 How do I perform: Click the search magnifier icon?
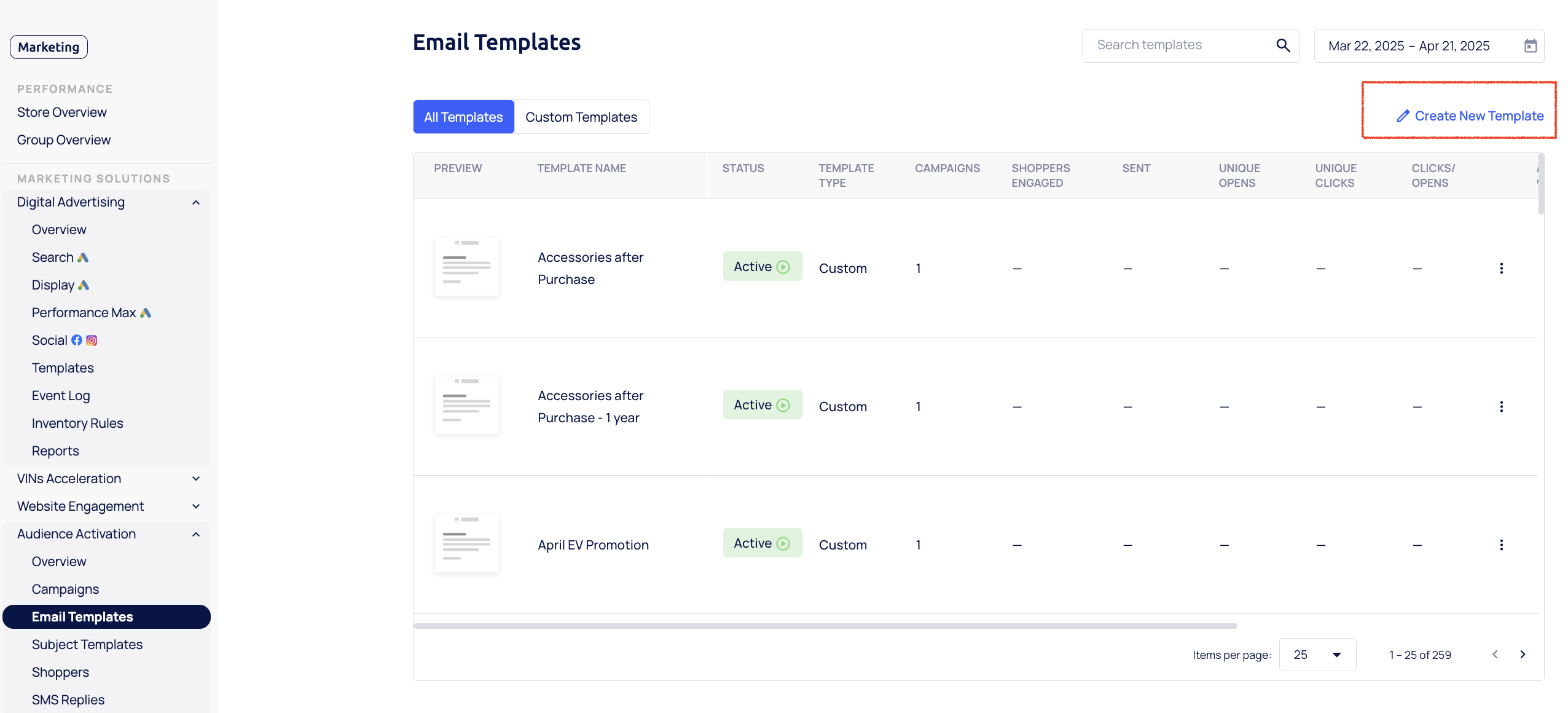1283,45
